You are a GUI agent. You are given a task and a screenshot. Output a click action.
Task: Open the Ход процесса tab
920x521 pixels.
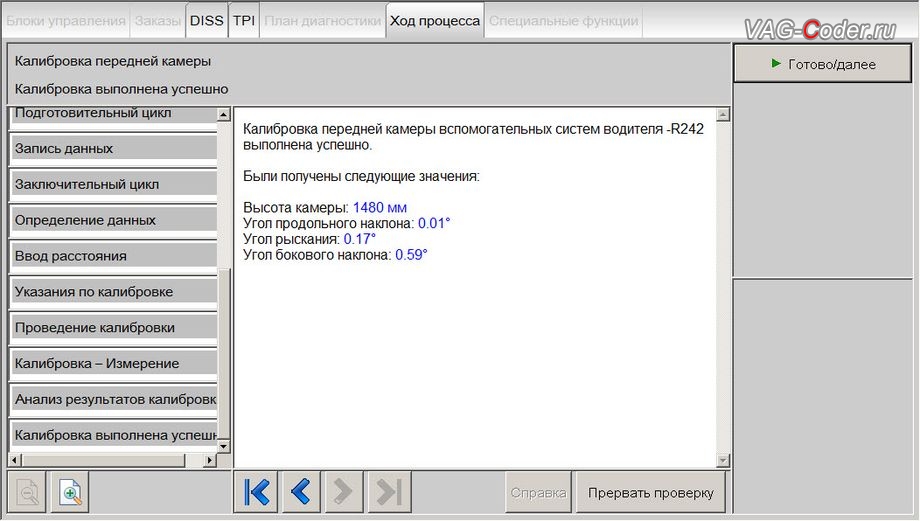tap(435, 21)
